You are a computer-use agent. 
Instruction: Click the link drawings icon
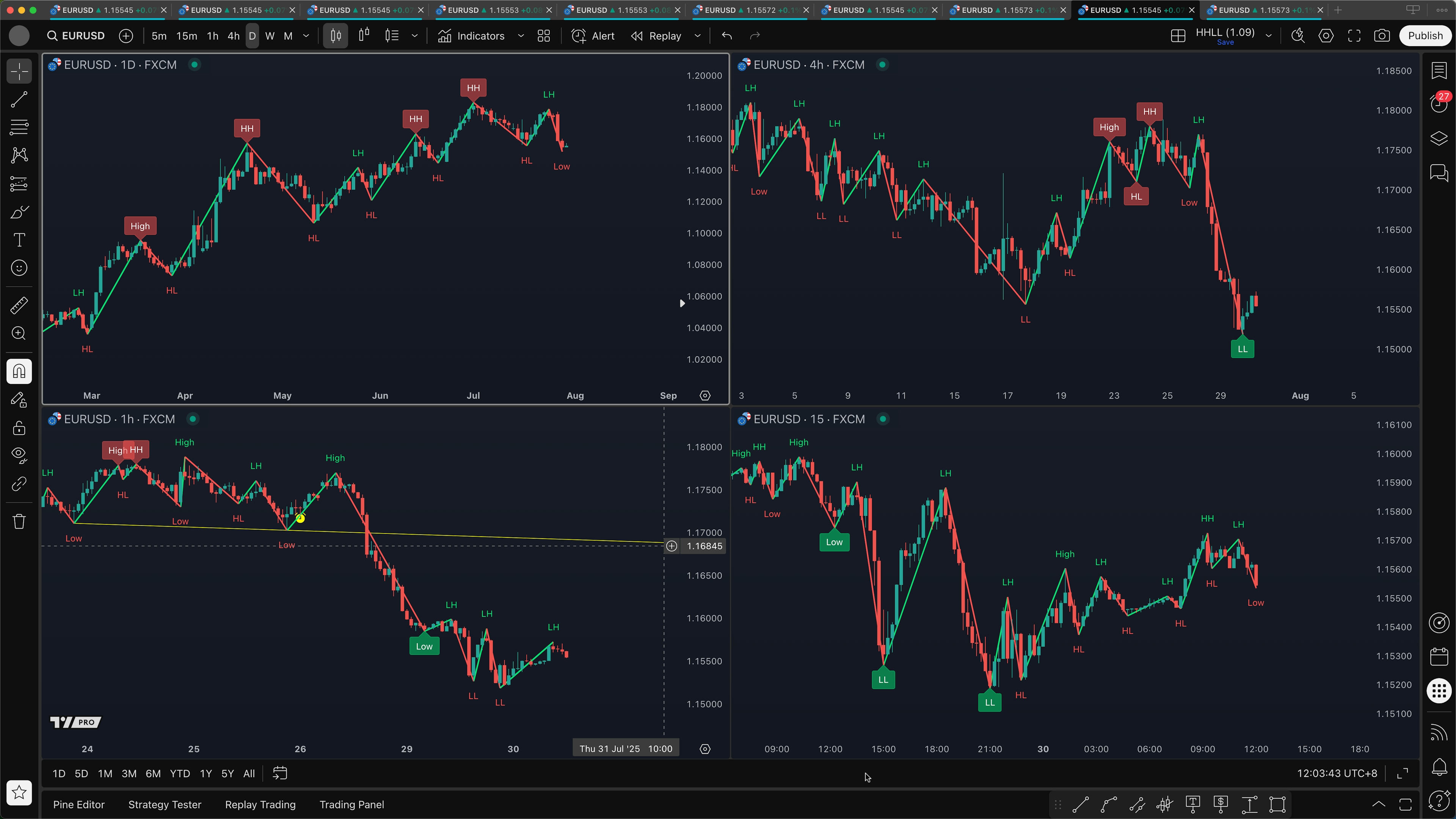(x=19, y=484)
